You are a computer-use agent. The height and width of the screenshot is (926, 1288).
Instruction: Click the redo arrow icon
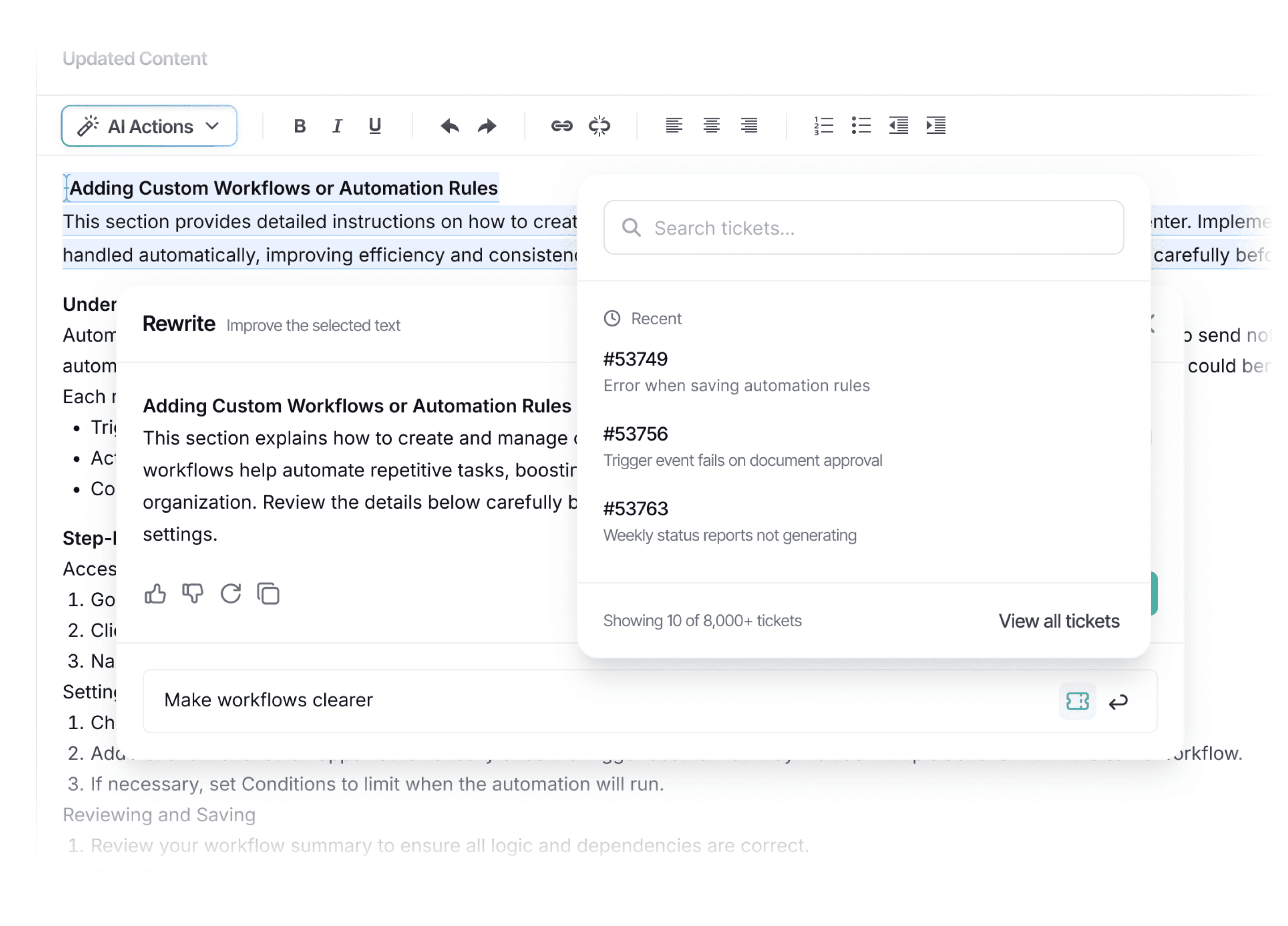point(487,126)
